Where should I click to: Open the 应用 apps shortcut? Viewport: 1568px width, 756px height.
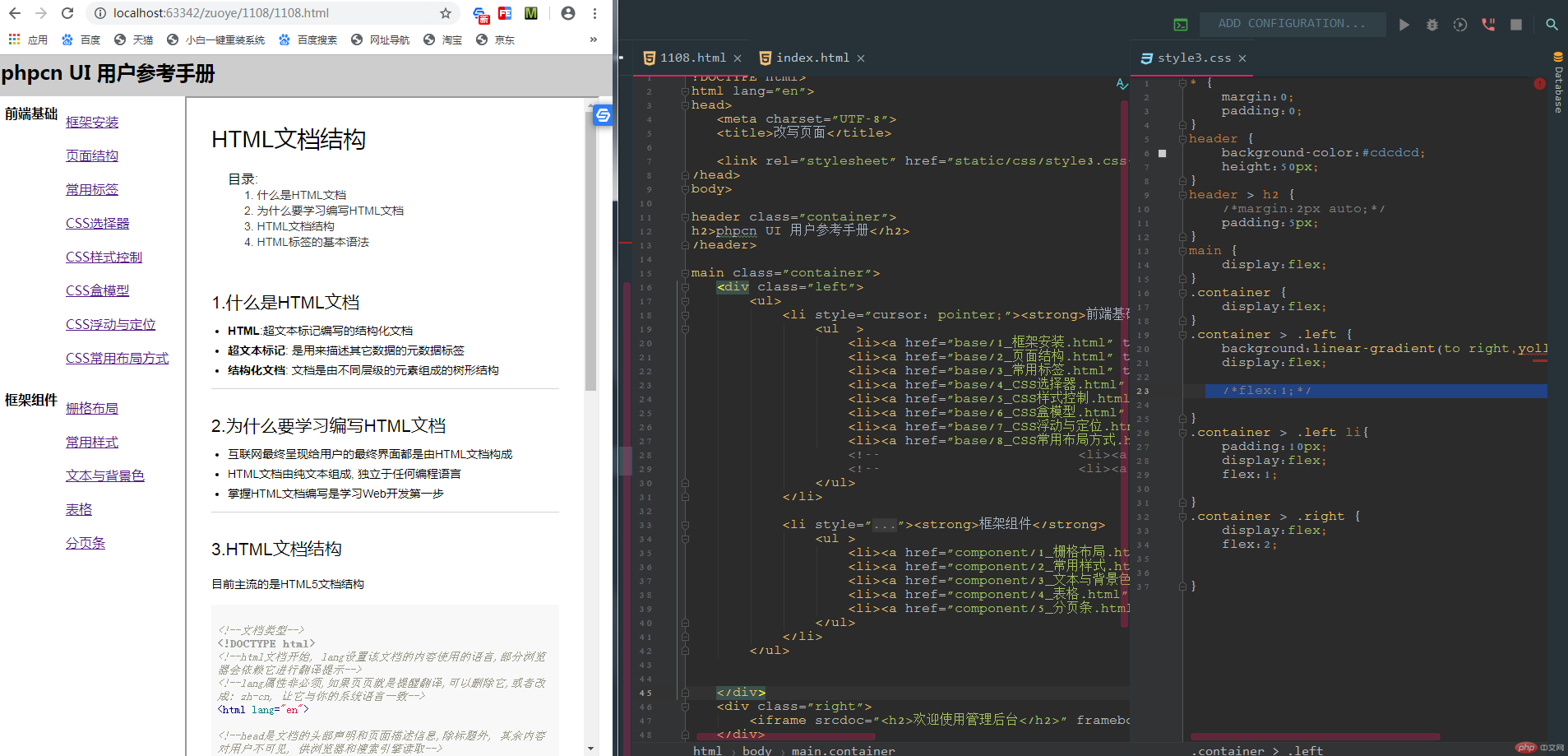pos(28,39)
